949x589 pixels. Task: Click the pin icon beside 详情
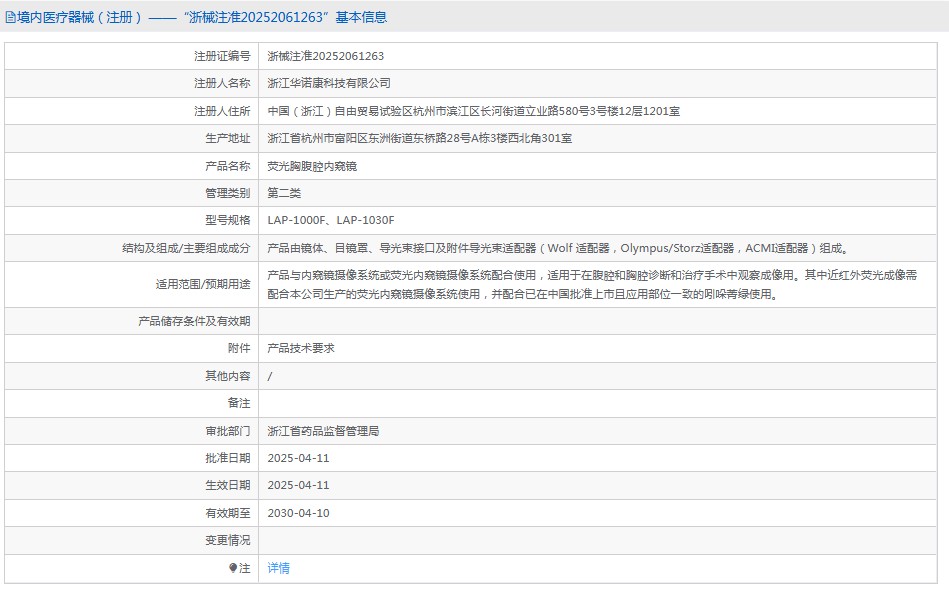(234, 568)
